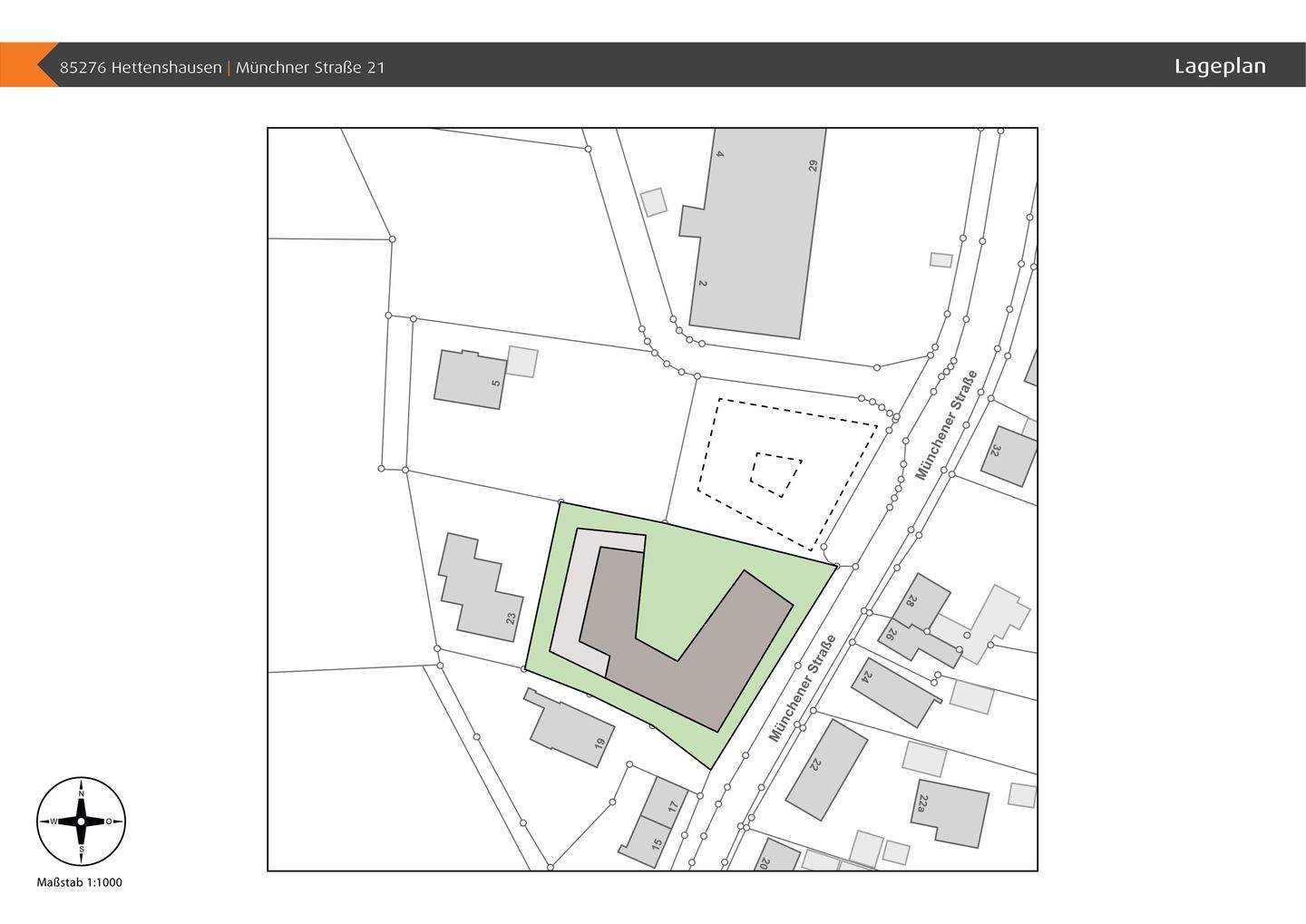1306x924 pixels.
Task: Select the 85276 Hettenshausen header text
Action: coord(141,67)
